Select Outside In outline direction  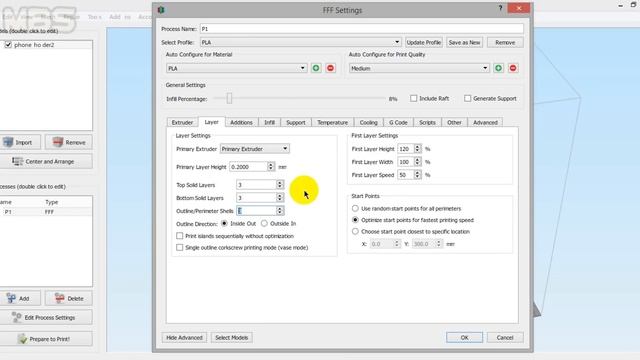pos(264,224)
